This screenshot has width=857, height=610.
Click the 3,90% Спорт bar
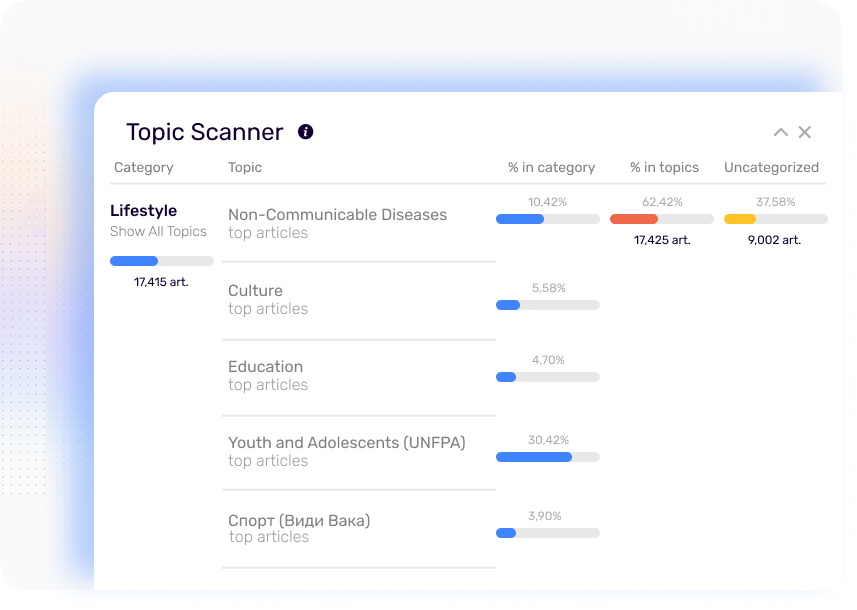(548, 533)
